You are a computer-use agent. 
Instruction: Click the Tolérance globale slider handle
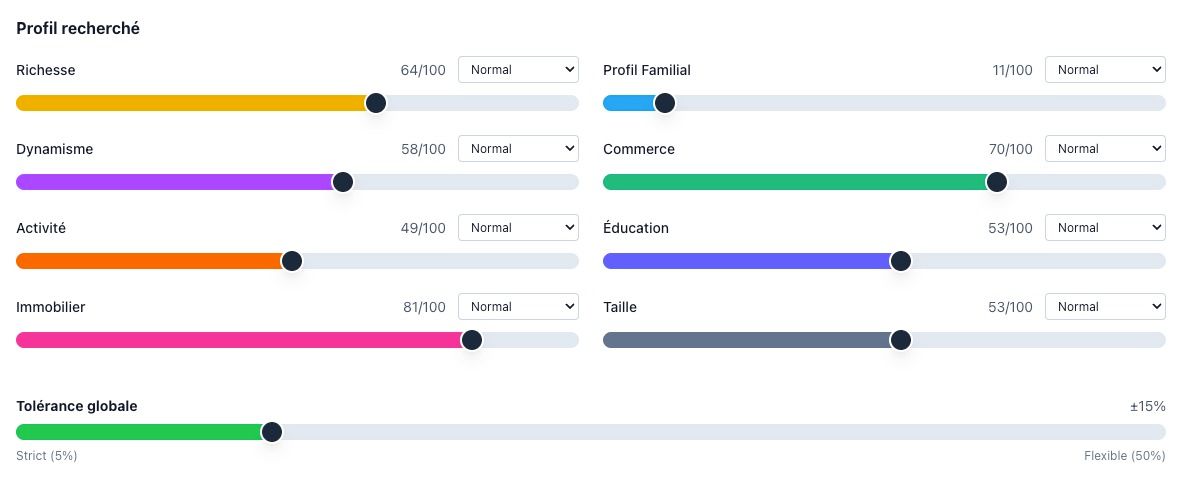272,432
